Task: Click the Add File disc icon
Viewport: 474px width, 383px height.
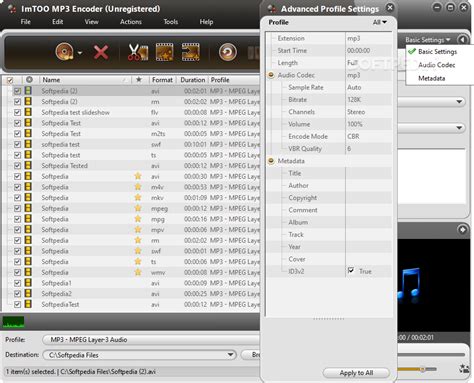Action: tap(65, 52)
